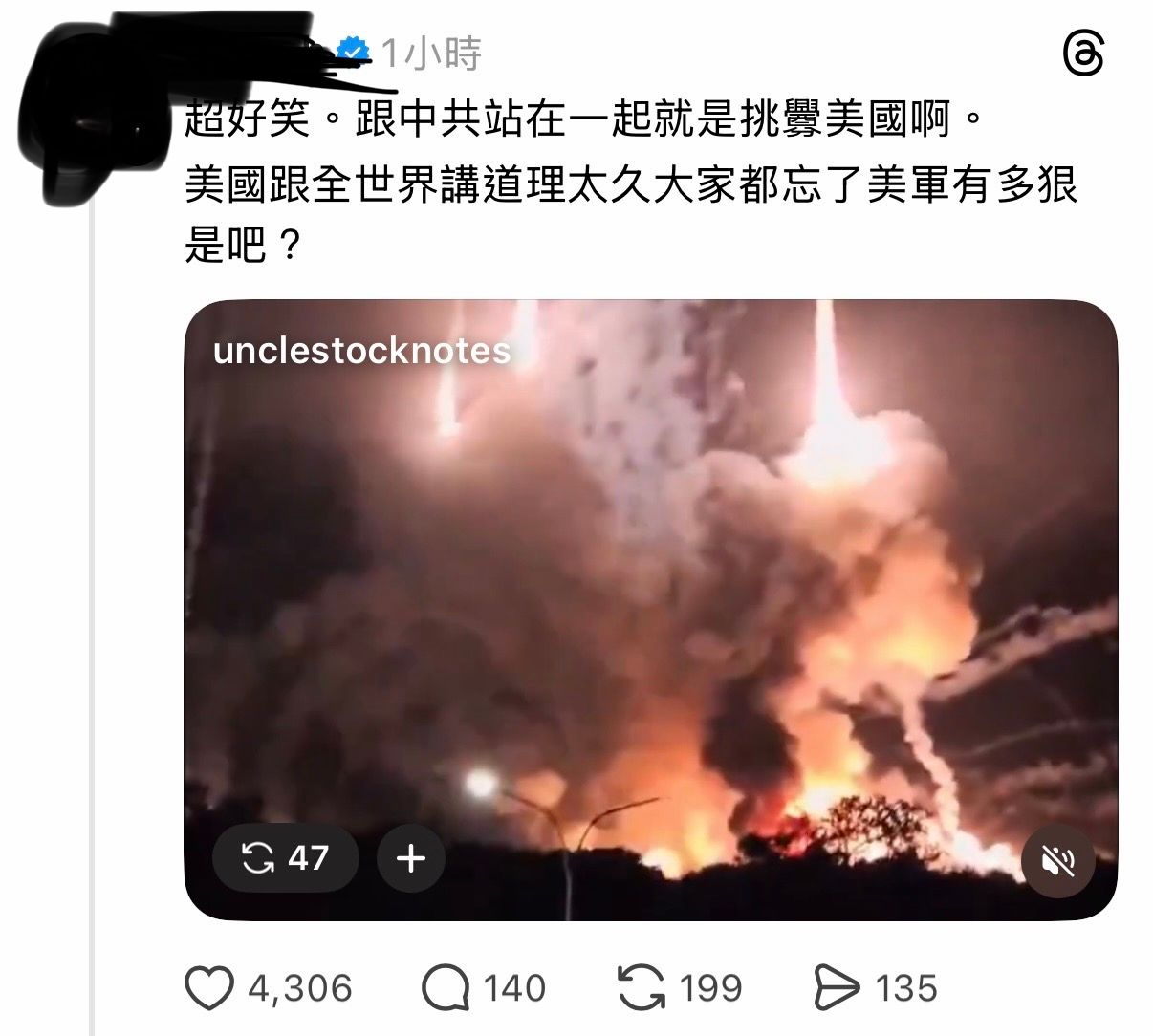Repost using the arrows icon below post

(x=642, y=988)
